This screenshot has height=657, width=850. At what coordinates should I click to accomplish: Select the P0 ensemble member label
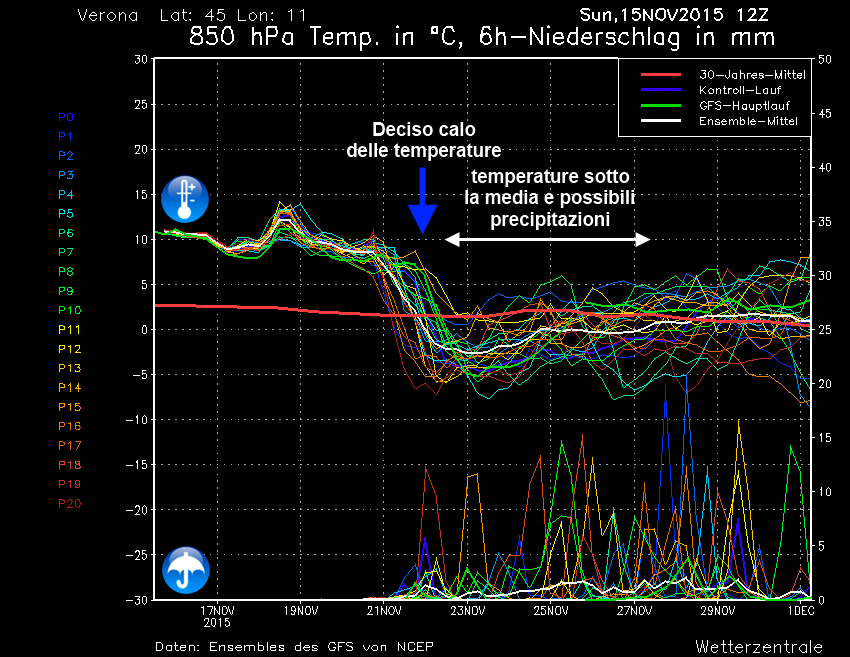66,117
